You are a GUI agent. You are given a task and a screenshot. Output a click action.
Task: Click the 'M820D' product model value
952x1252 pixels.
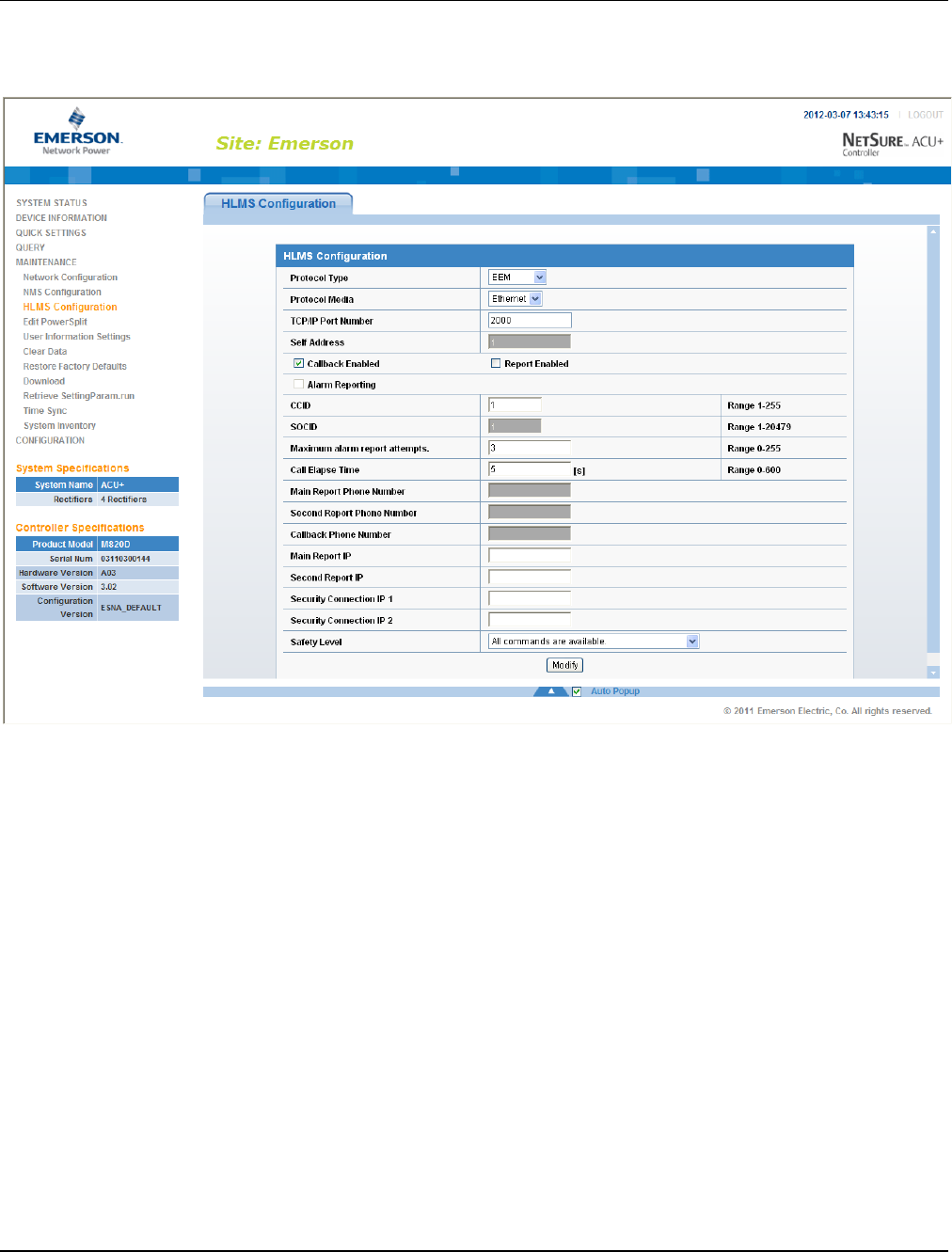[x=116, y=545]
